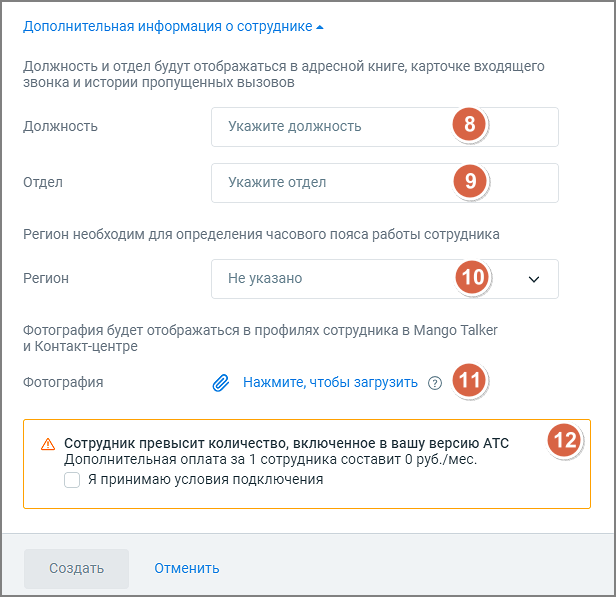Click the orange warning triangle icon
This screenshot has height=597, width=616.
pyautogui.click(x=48, y=444)
